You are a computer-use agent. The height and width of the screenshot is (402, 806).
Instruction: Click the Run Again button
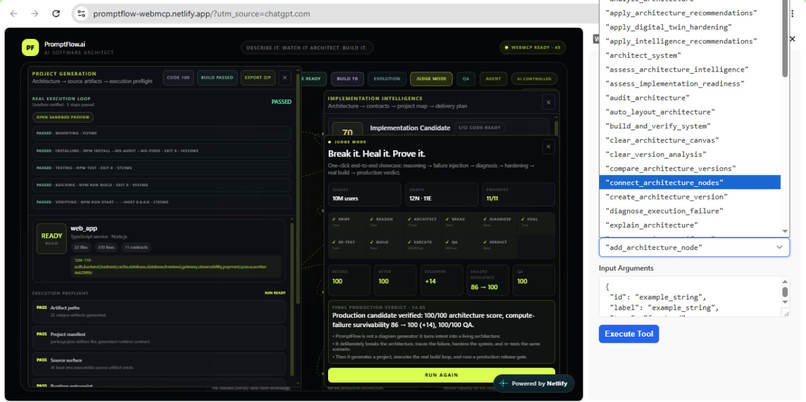point(442,375)
